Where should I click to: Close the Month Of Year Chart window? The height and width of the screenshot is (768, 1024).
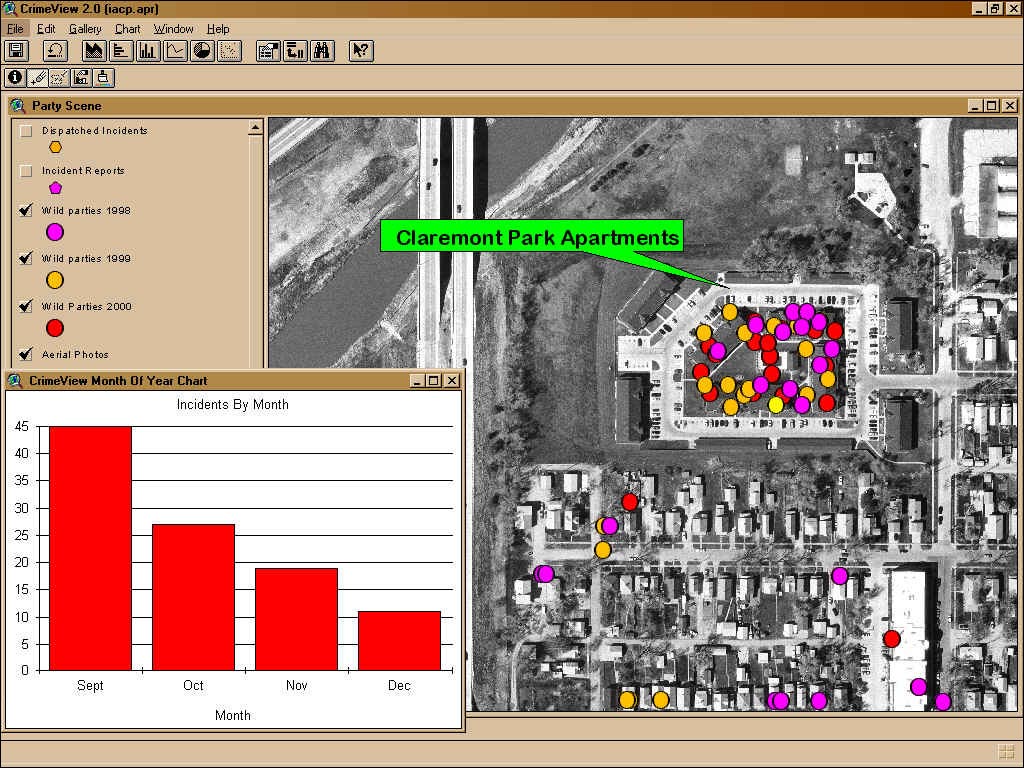451,381
